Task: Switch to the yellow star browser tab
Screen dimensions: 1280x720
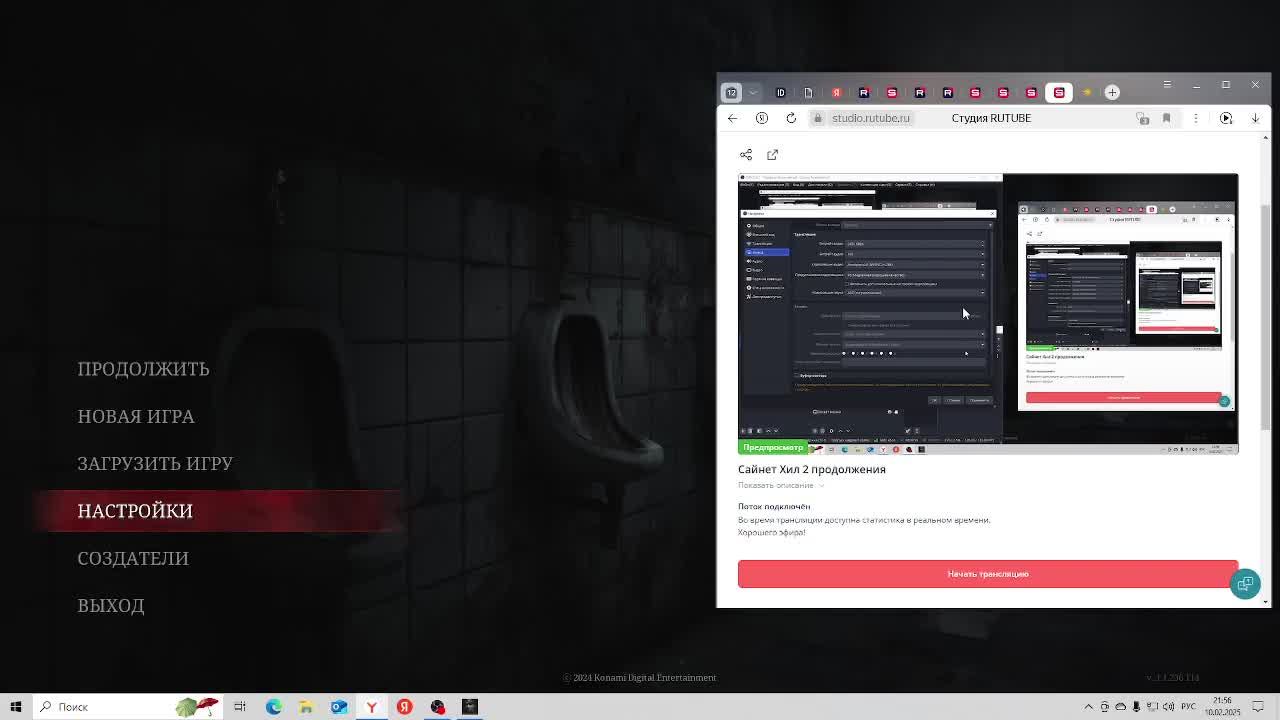Action: (x=1087, y=93)
